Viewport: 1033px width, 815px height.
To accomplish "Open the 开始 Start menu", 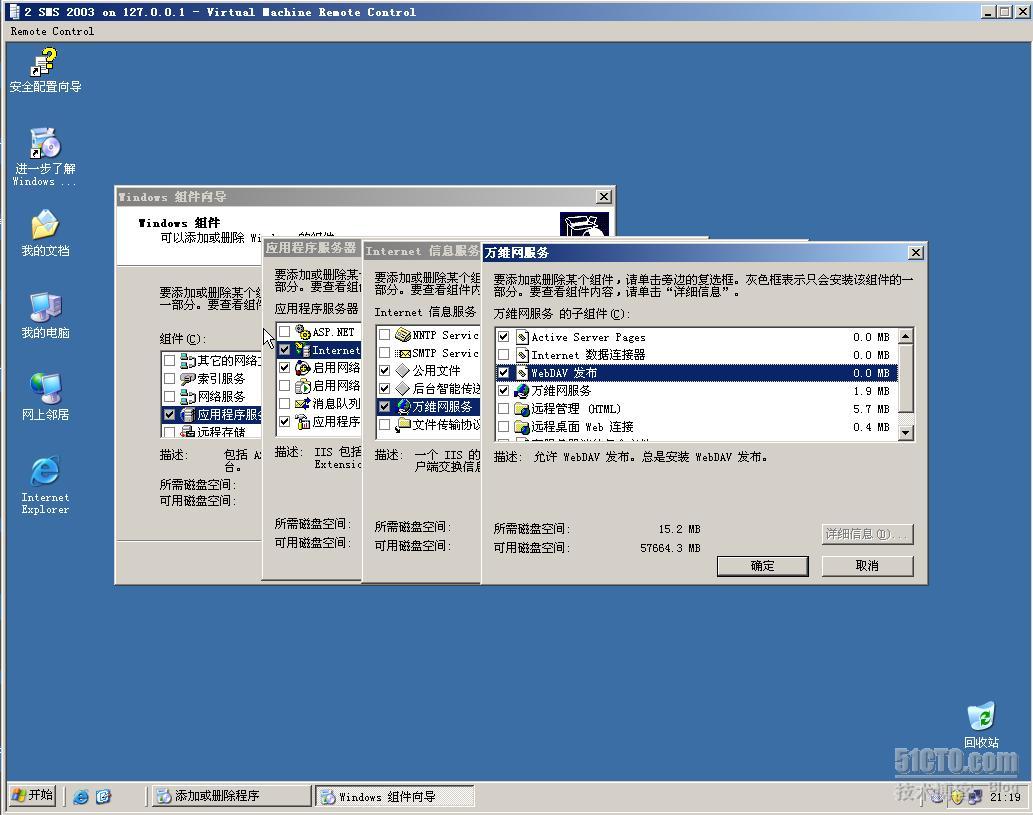I will pyautogui.click(x=32, y=795).
